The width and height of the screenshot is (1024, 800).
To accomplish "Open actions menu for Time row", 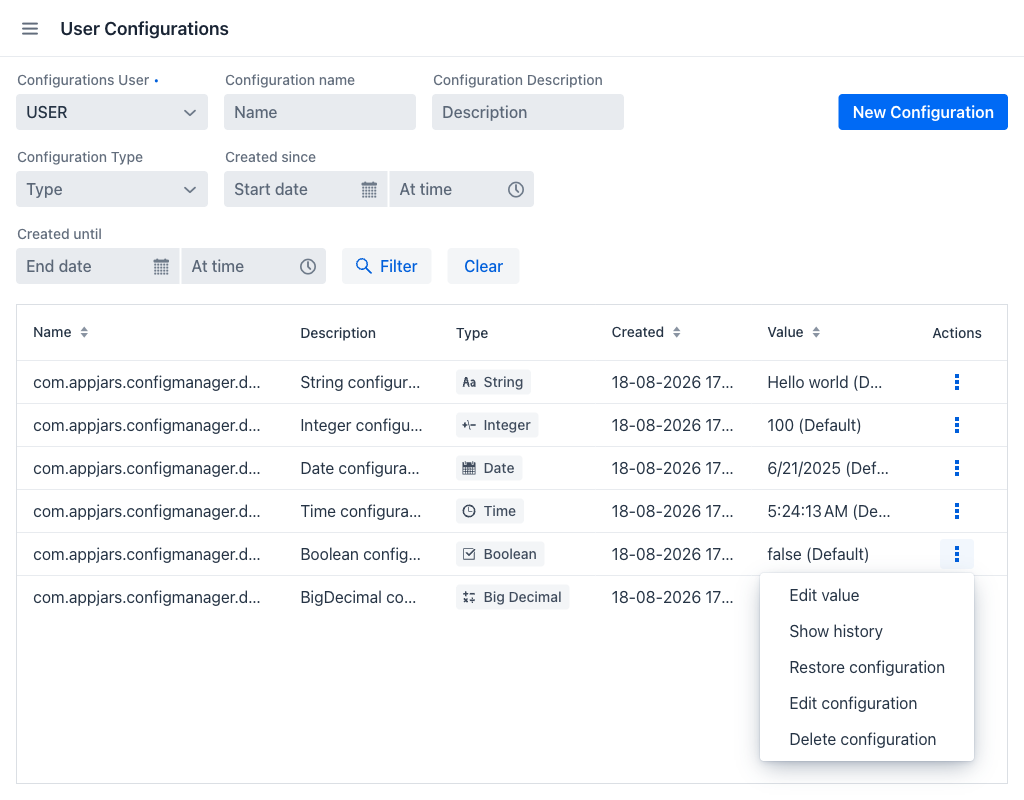I will (957, 511).
